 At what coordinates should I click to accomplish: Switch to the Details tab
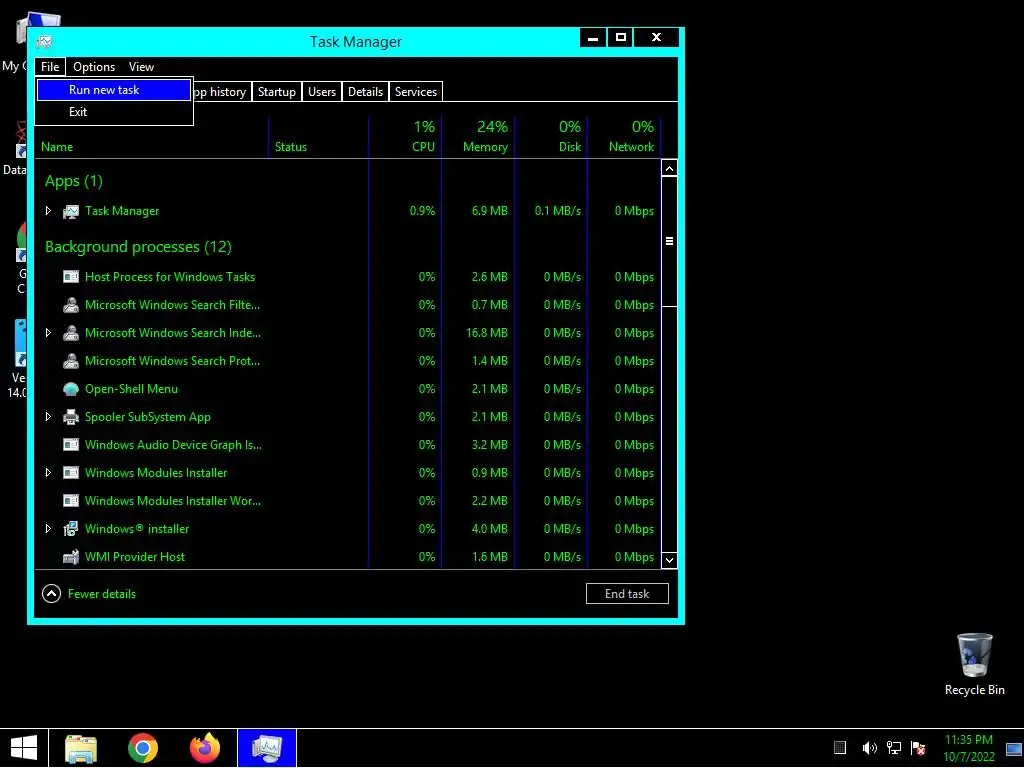pos(366,92)
